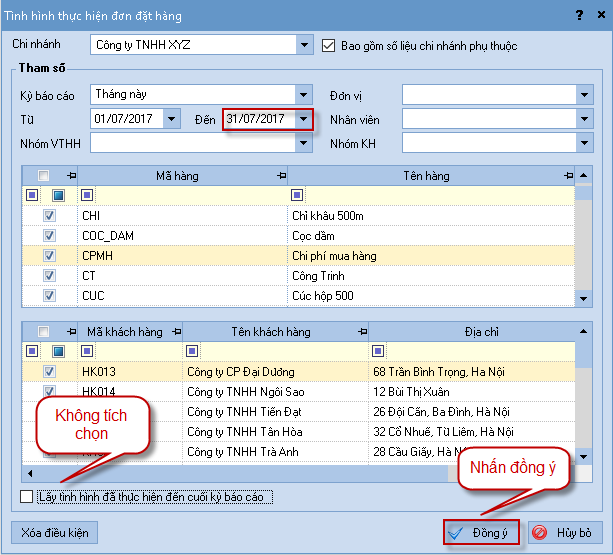The width and height of the screenshot is (613, 555).
Task: Tick Lấy tình hình đã thực hiện checkbox
Action: [x=27, y=497]
